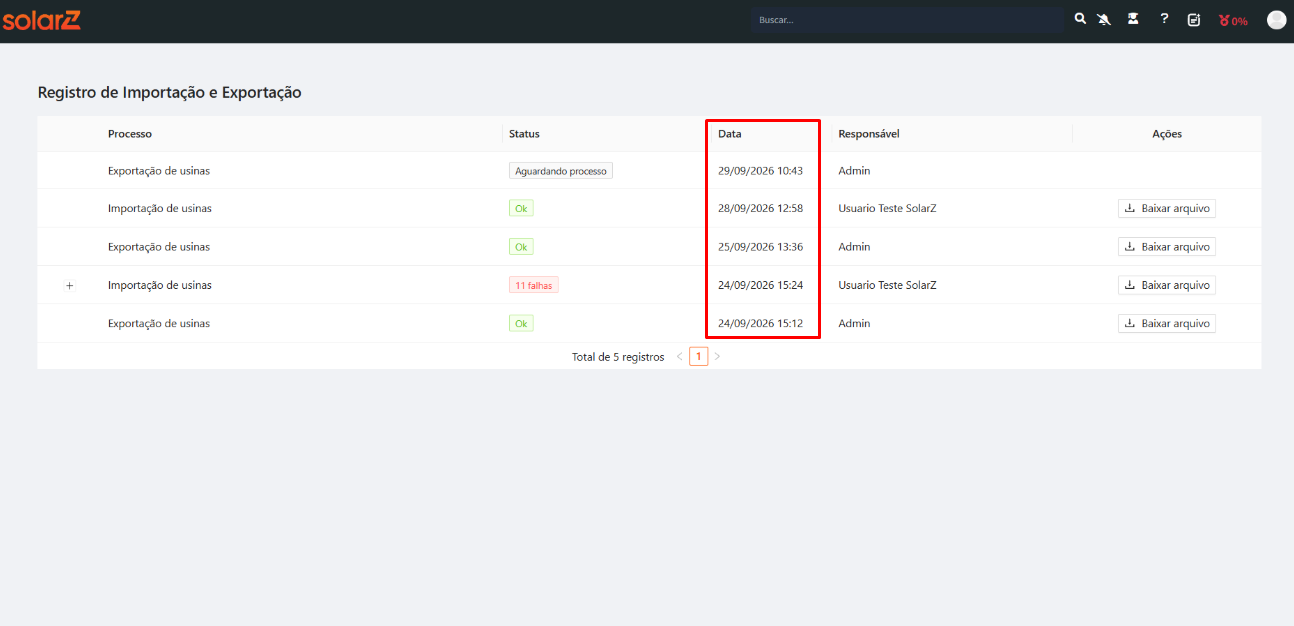
Task: Open the muted bell notifications icon
Action: (1105, 19)
